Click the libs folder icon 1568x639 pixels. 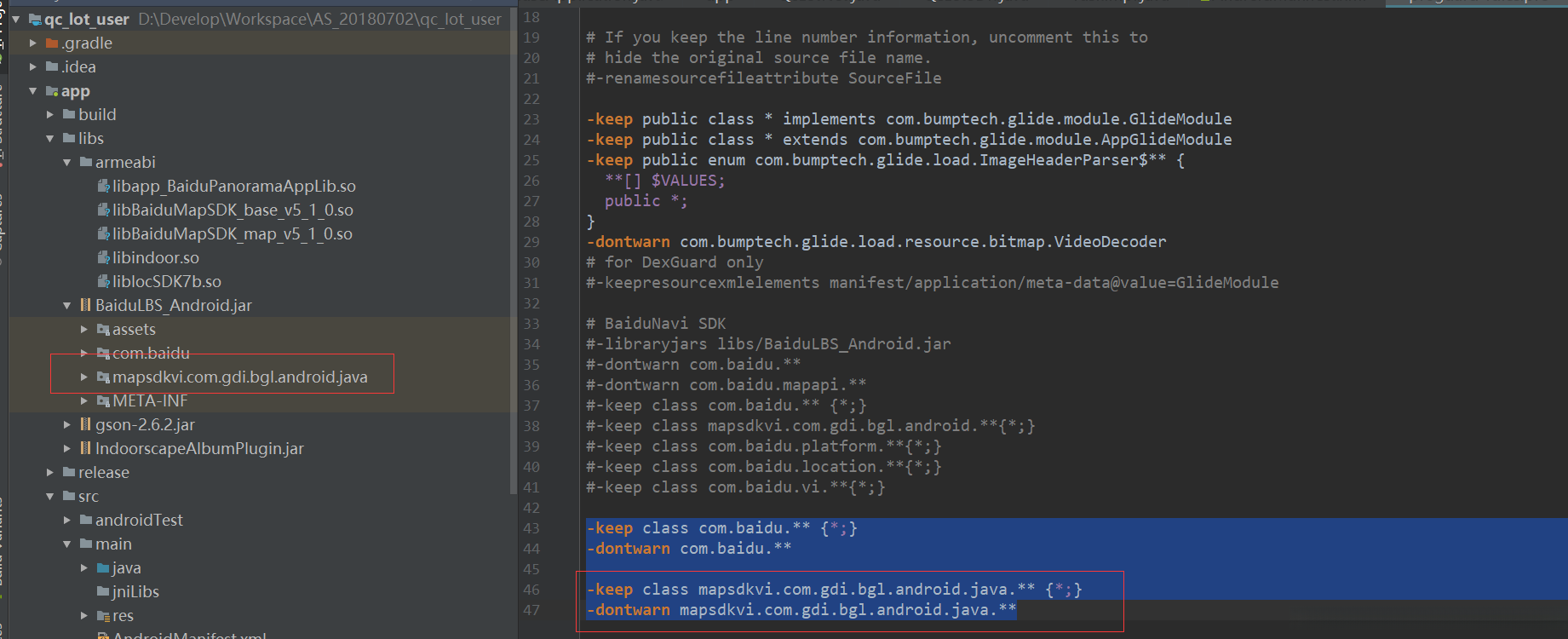(69, 138)
